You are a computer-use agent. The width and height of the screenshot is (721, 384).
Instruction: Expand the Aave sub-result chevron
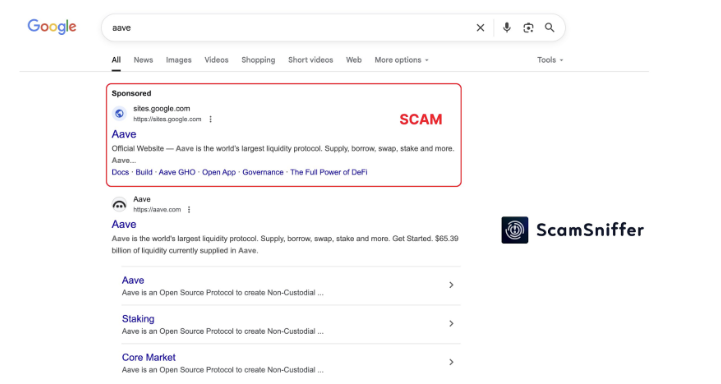point(451,285)
